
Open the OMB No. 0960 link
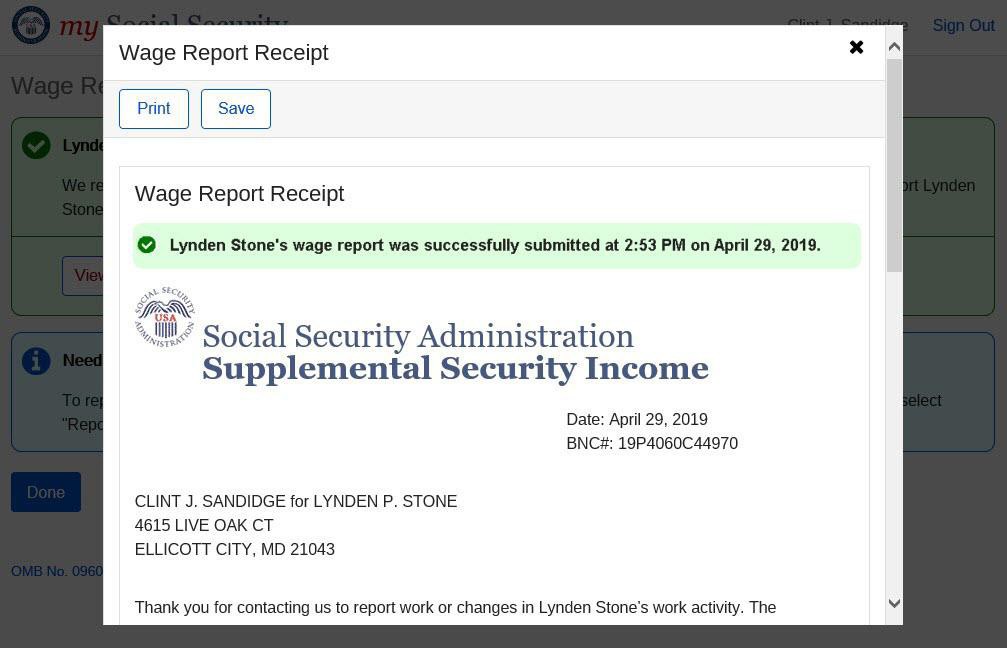56,571
